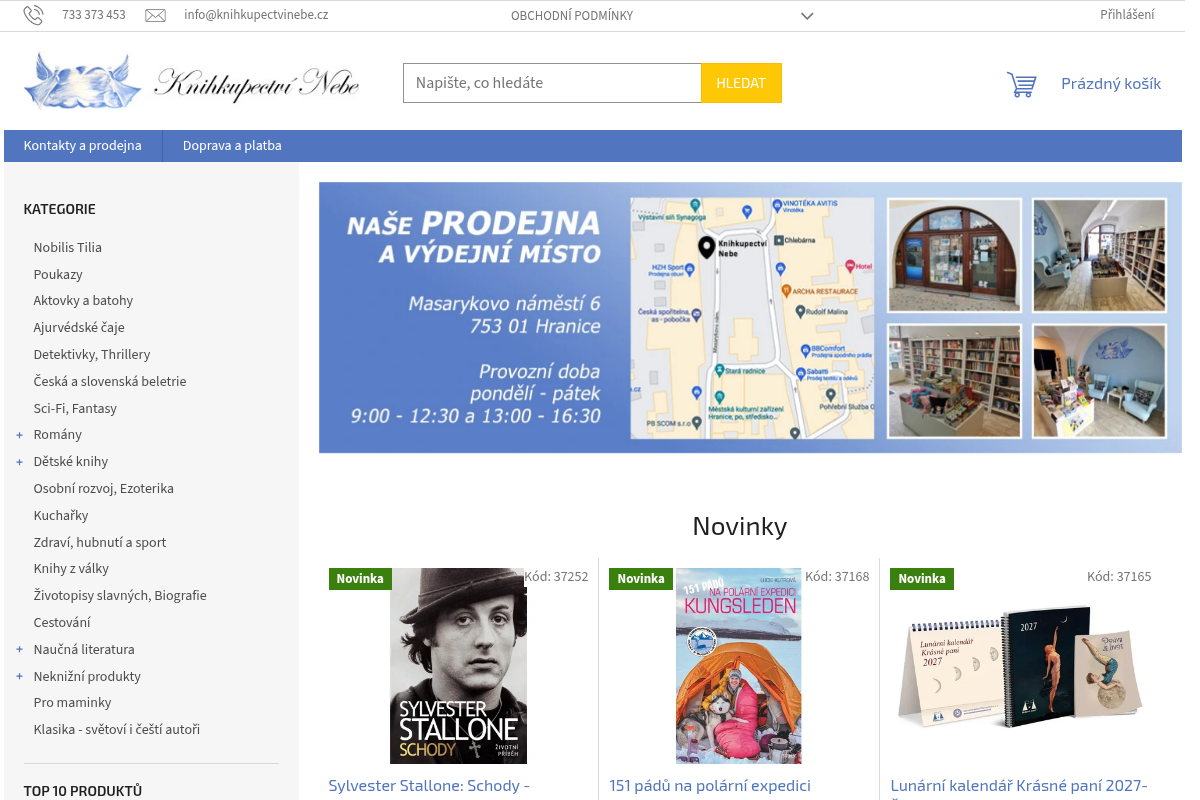Open the Lunární kalendář product image

click(x=1020, y=666)
